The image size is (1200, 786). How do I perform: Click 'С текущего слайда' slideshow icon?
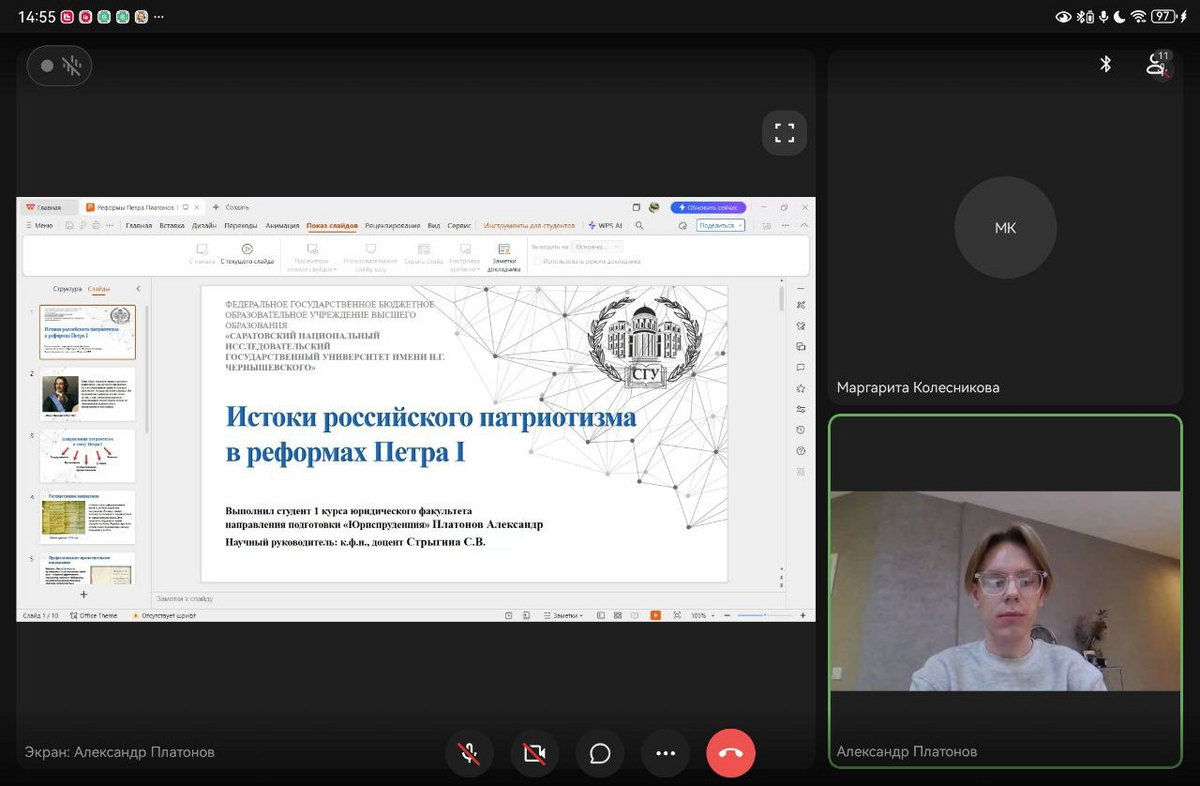pyautogui.click(x=247, y=249)
